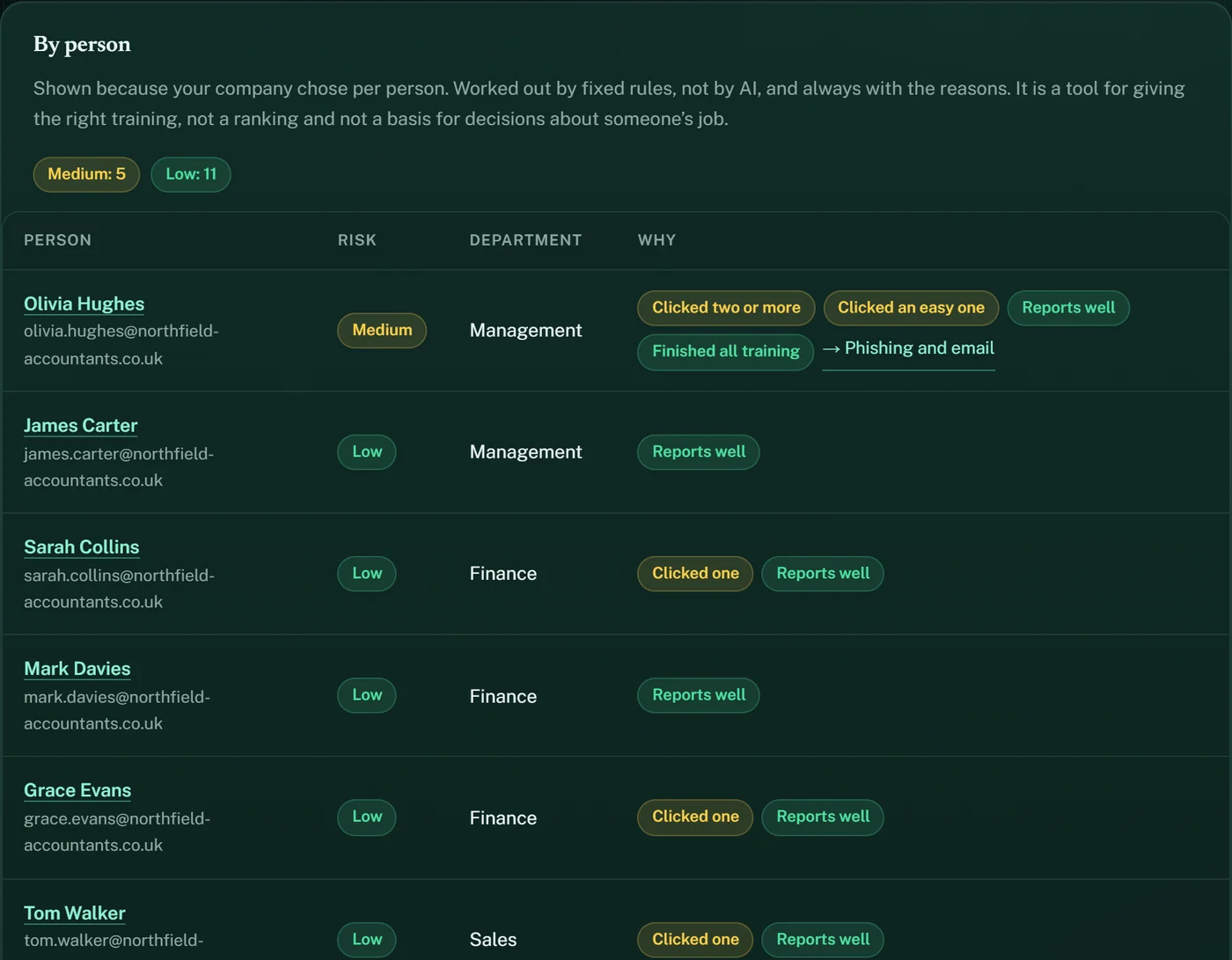Click the 'By person' section heading

pos(82,44)
